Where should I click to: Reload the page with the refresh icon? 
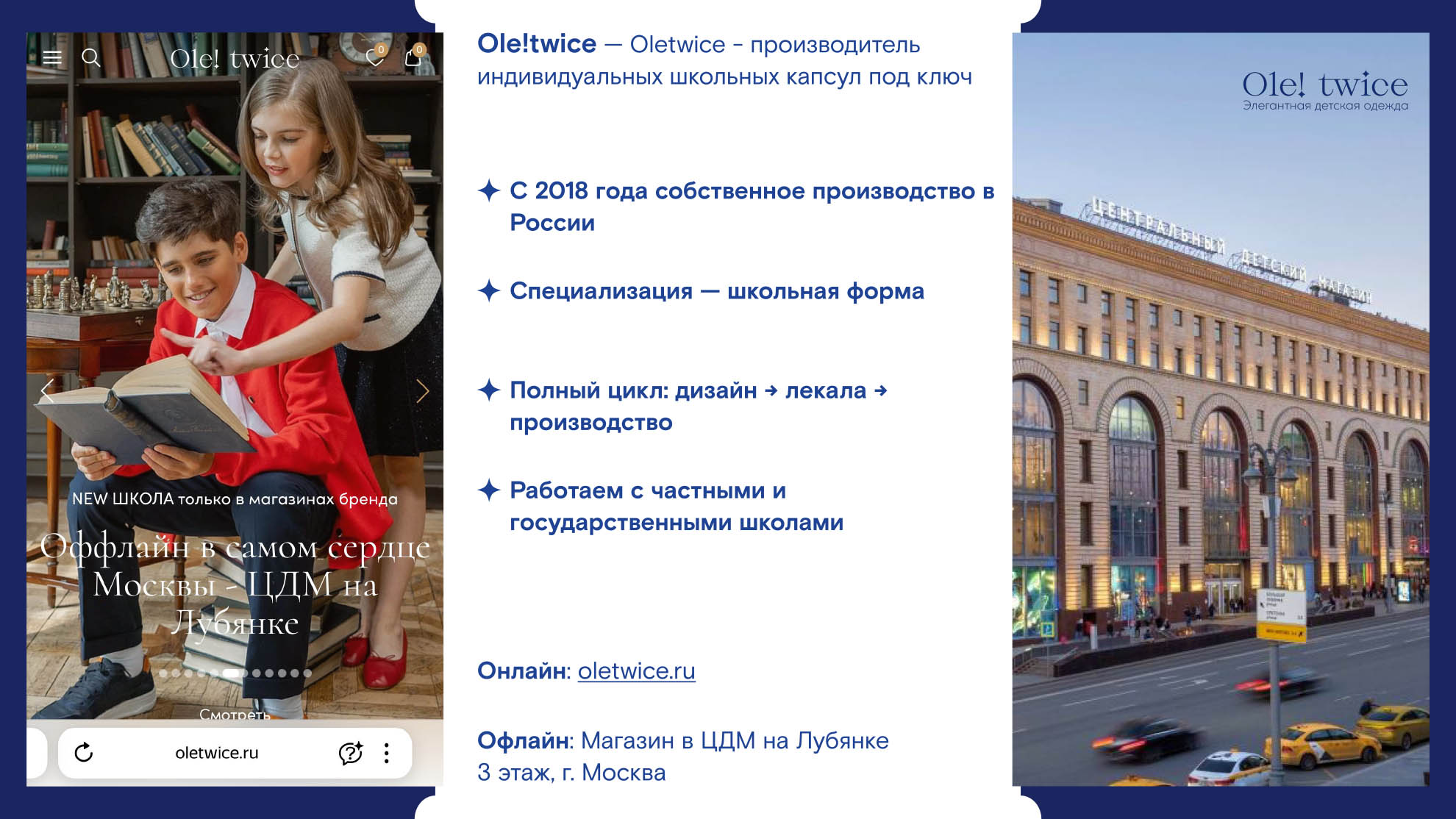[84, 752]
